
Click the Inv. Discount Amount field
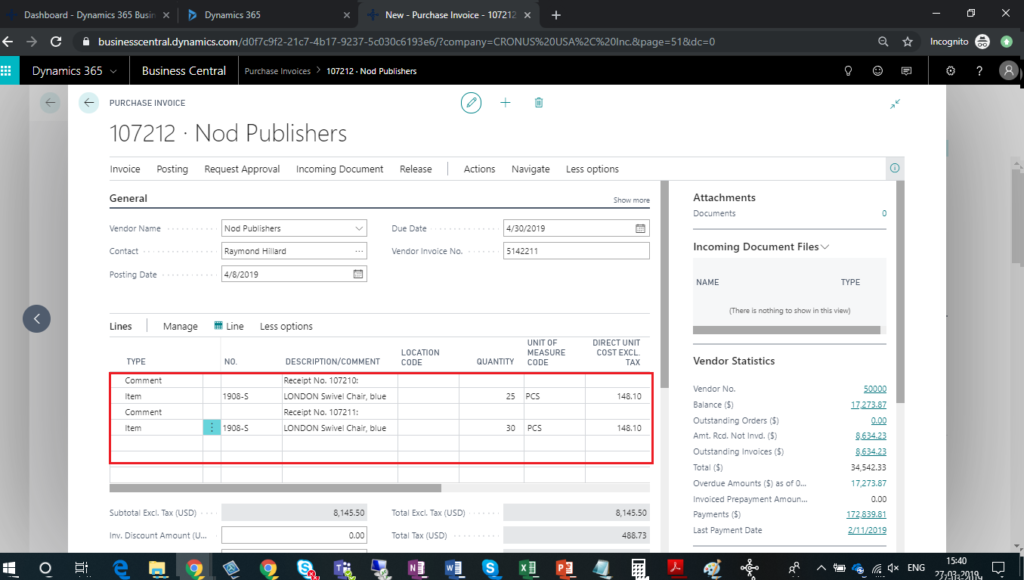294,535
